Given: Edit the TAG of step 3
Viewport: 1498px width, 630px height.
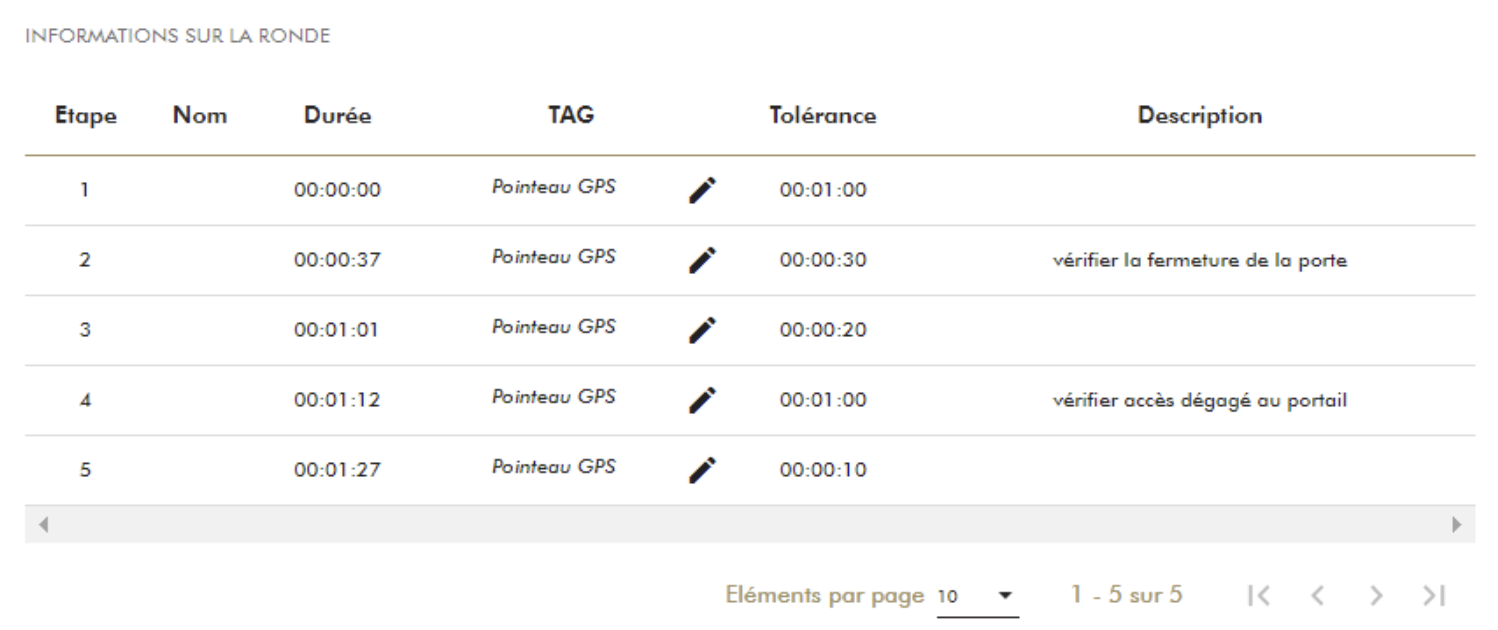Looking at the screenshot, I should tap(703, 330).
